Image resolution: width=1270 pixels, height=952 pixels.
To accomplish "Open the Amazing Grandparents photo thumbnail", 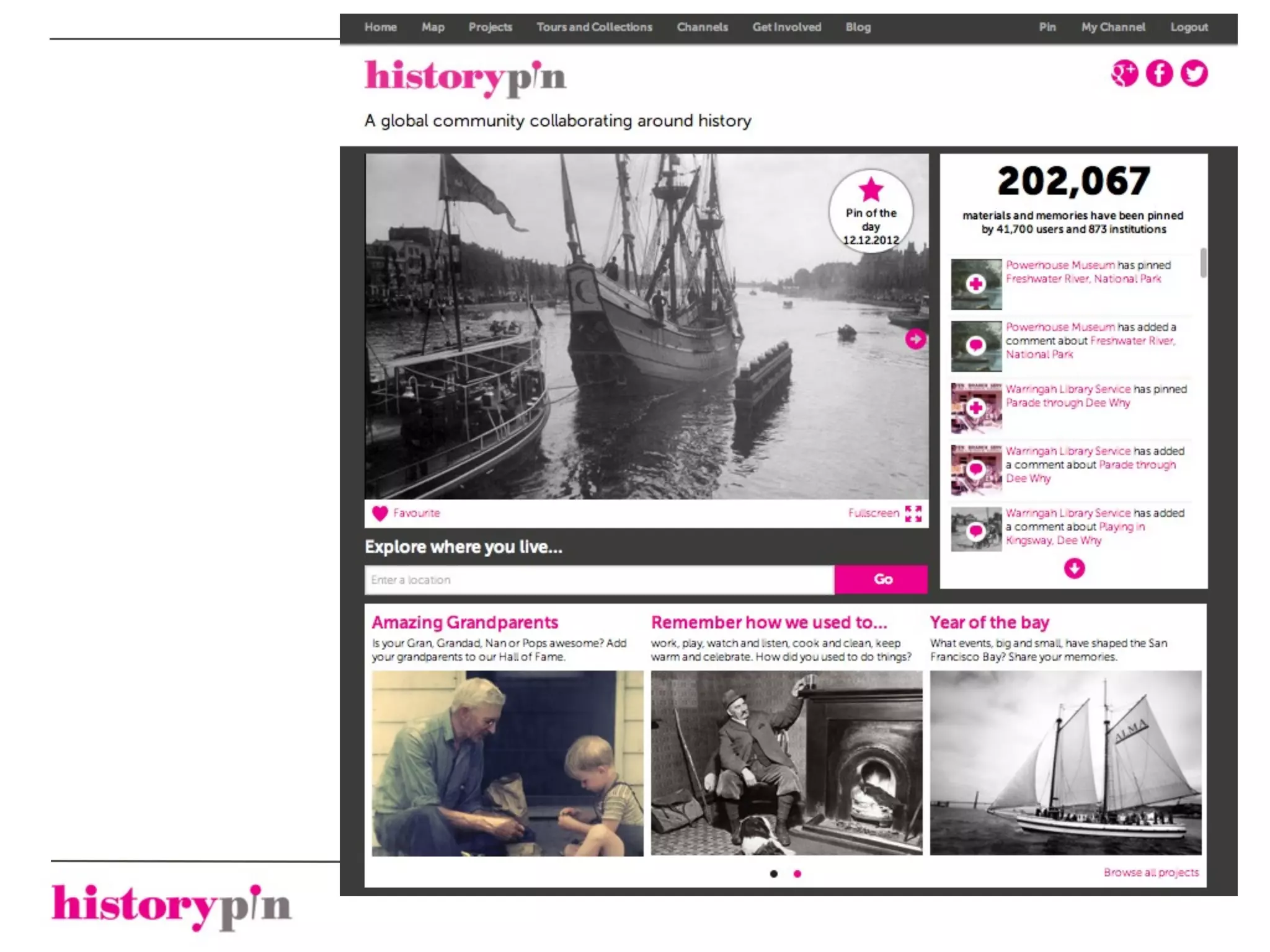I will [507, 764].
